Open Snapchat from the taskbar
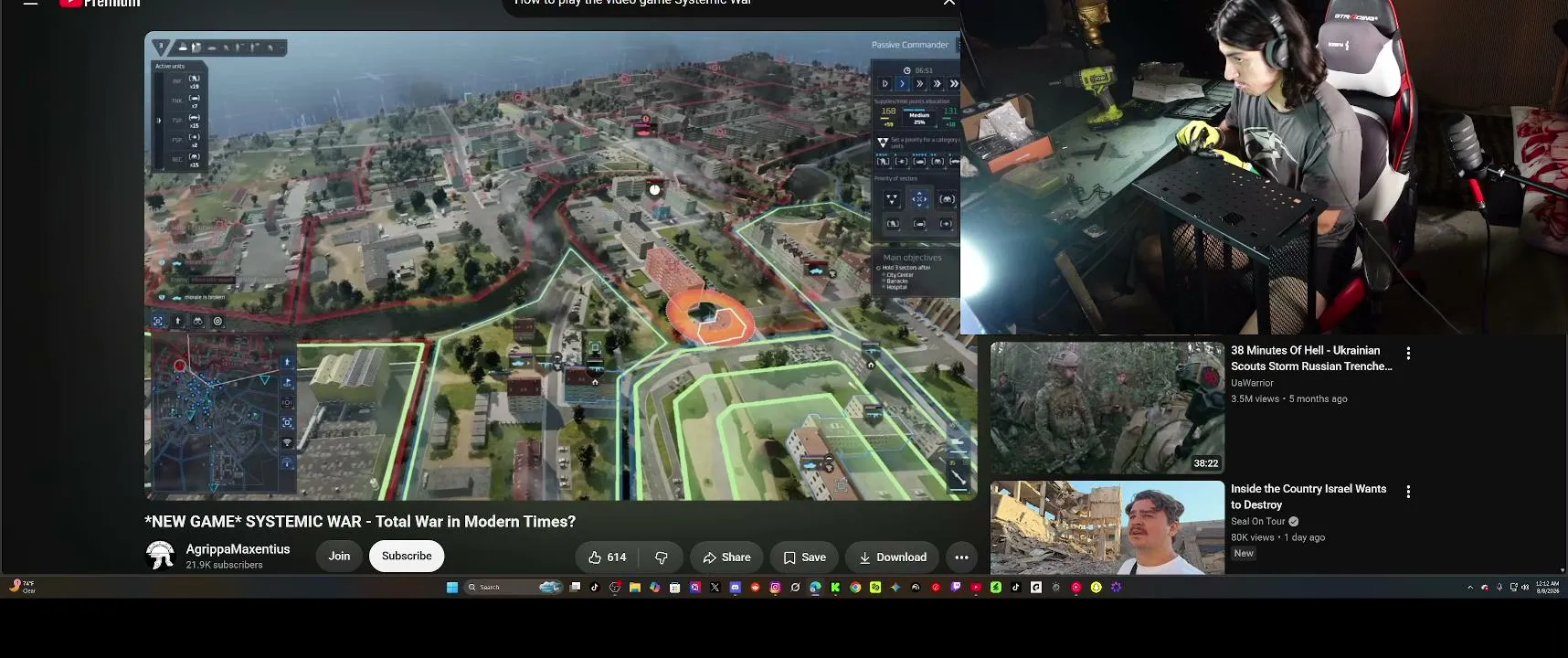Image resolution: width=1568 pixels, height=658 pixels. pos(1096,588)
